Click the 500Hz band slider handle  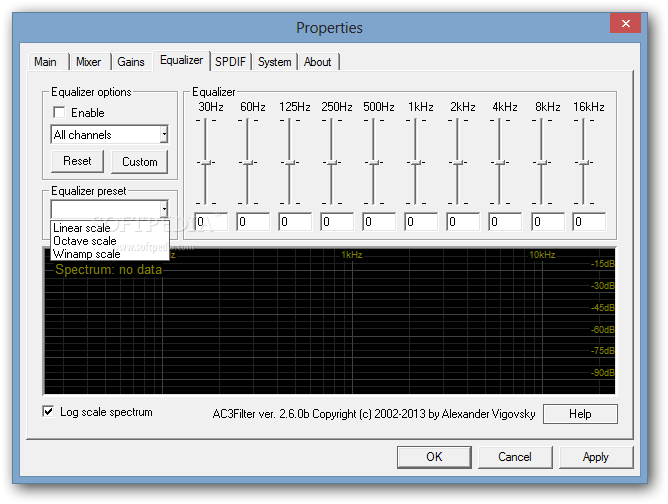pyautogui.click(x=374, y=162)
